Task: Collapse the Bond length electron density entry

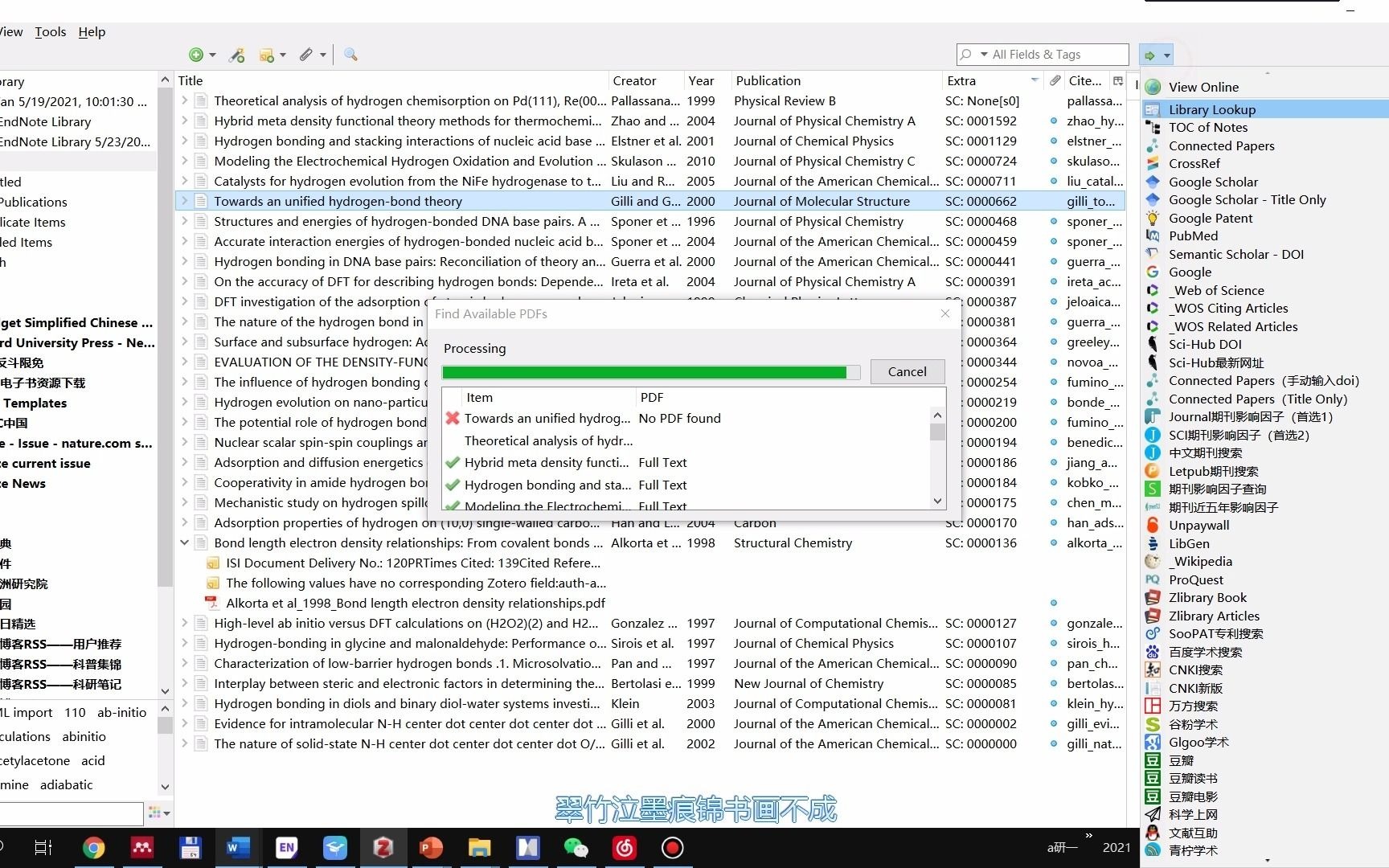Action: 184,542
